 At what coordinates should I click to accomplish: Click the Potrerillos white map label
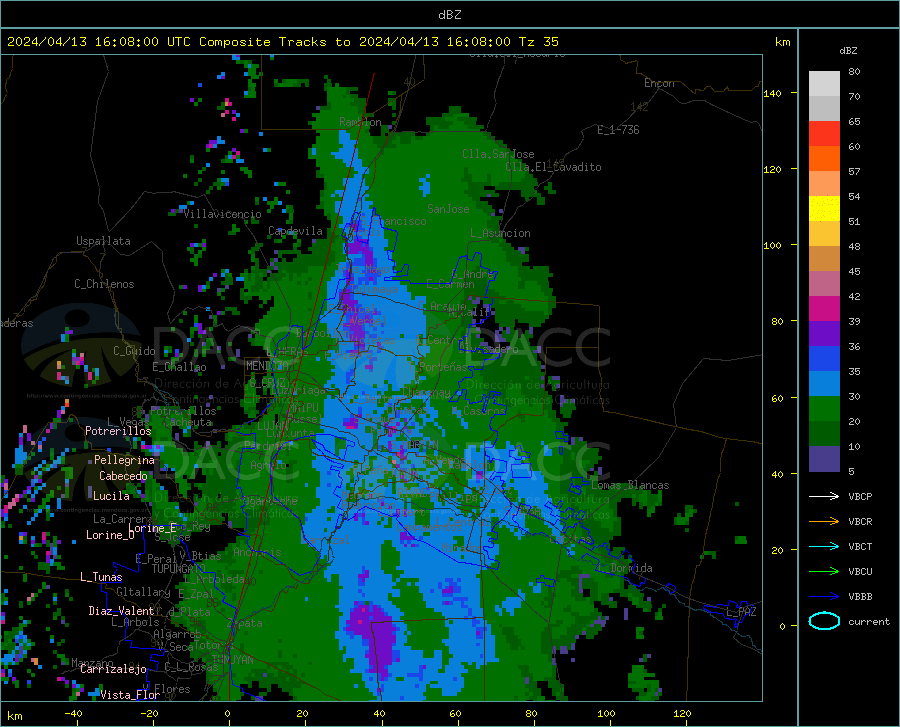click(x=118, y=431)
